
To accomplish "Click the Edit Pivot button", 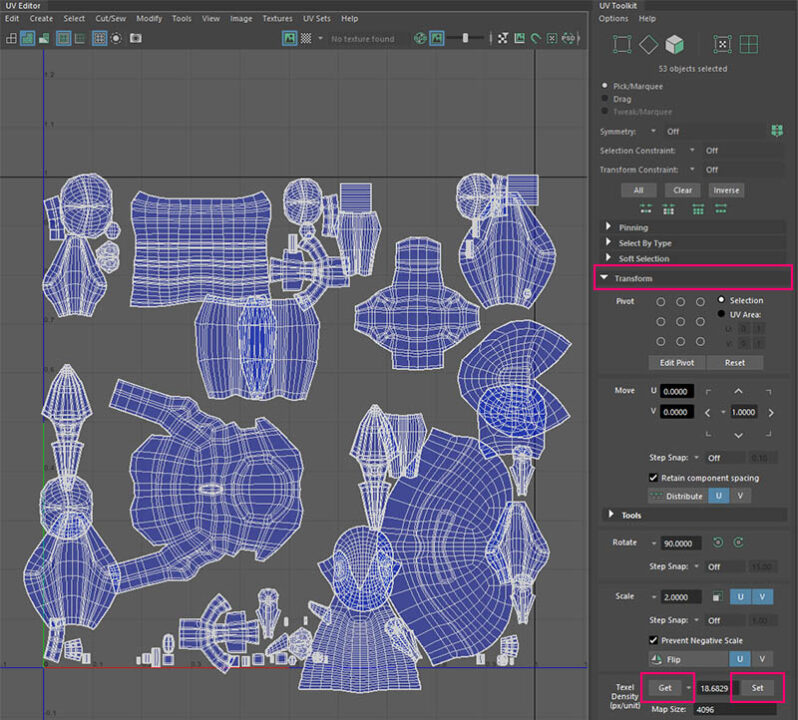I will point(677,362).
